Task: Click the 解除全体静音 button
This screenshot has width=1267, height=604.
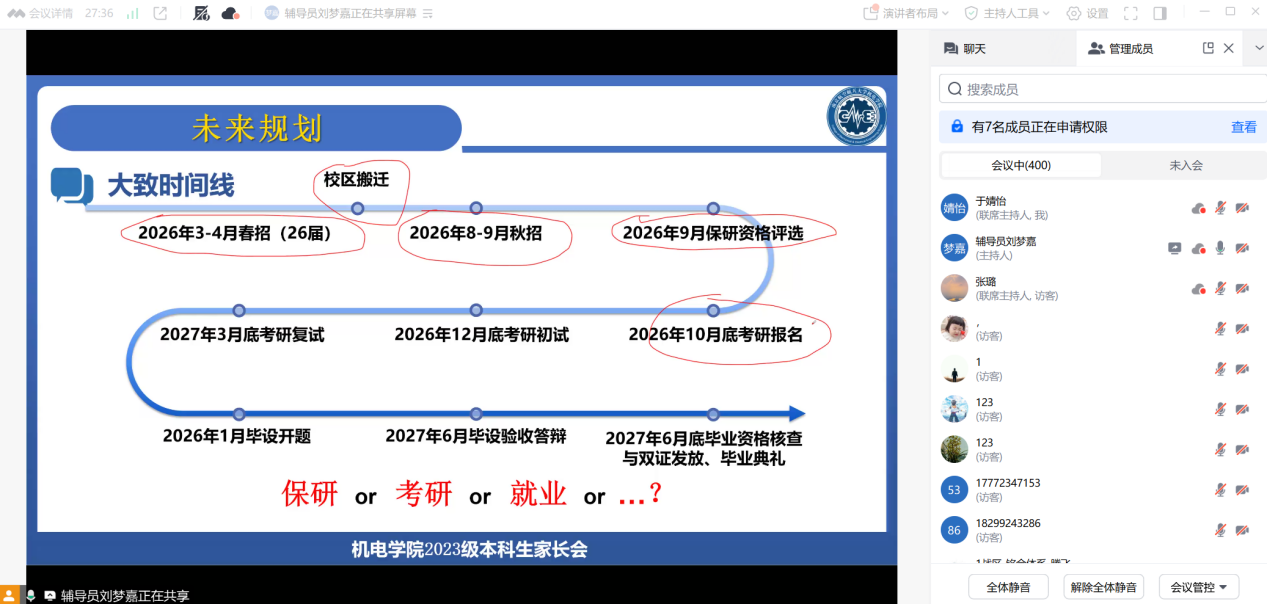Action: [1103, 587]
